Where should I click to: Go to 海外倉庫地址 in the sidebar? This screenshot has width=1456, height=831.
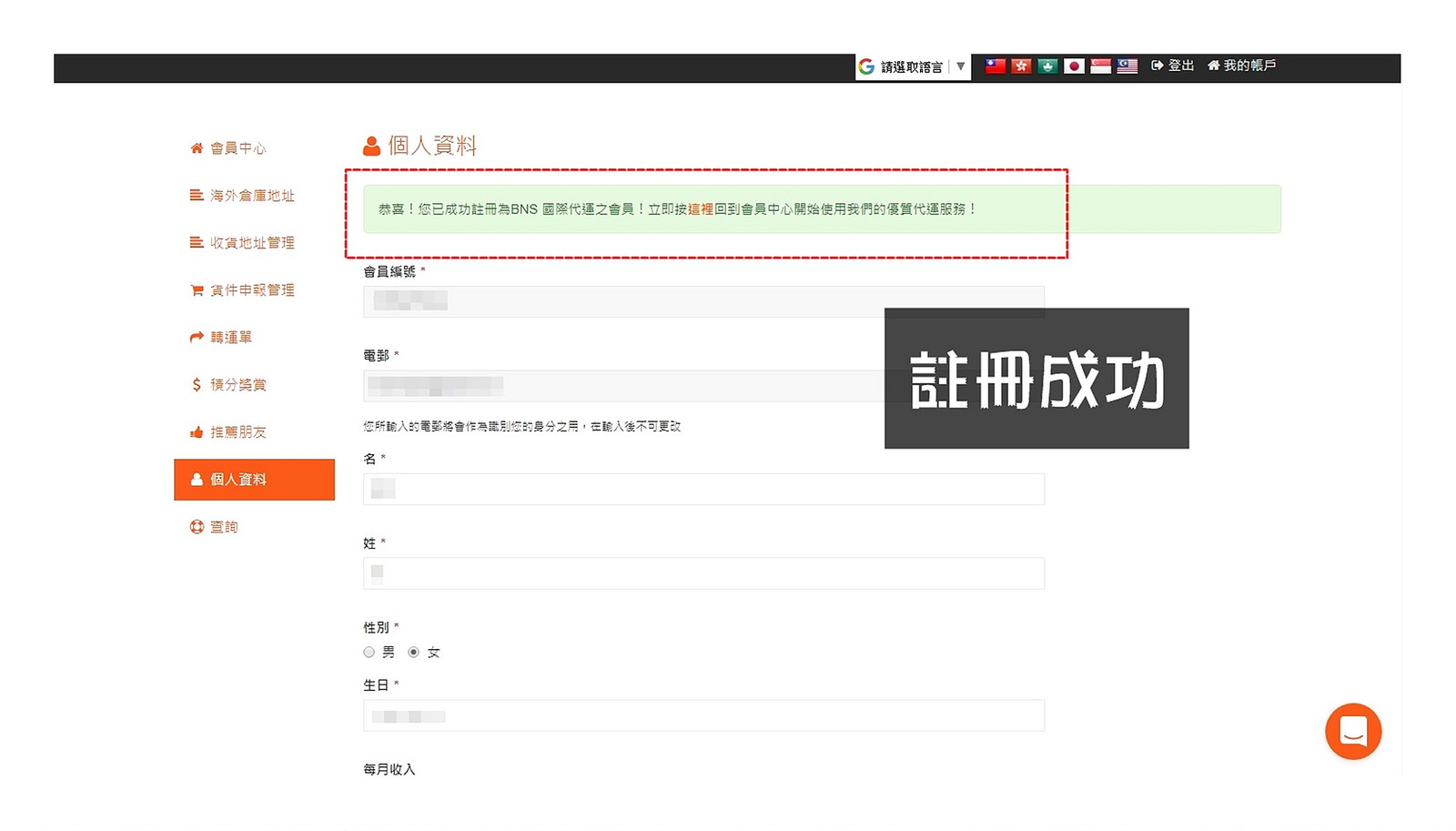point(251,196)
